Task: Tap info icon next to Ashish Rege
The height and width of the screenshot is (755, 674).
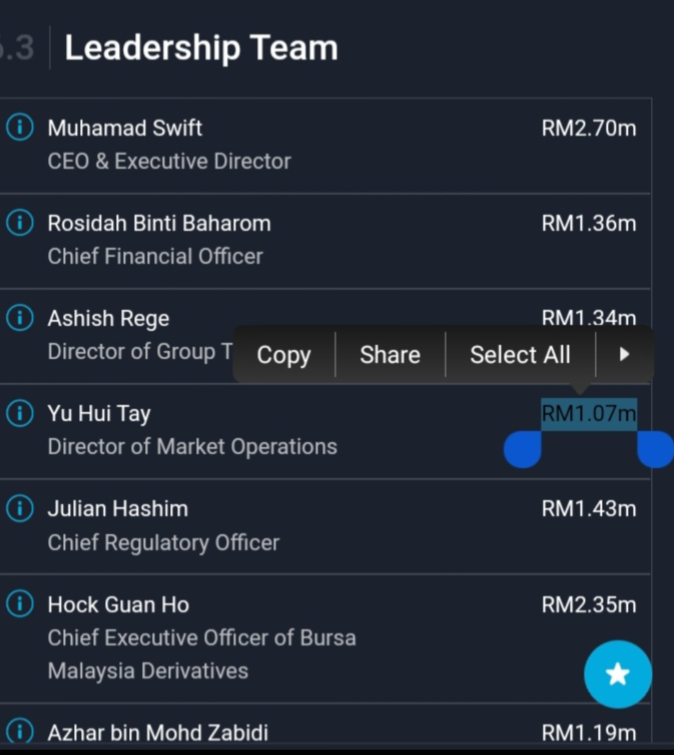Action: pyautogui.click(x=19, y=319)
